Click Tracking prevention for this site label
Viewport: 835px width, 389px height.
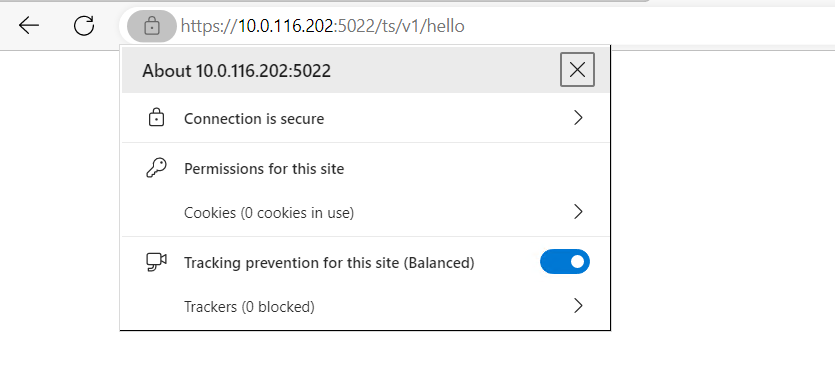point(329,263)
